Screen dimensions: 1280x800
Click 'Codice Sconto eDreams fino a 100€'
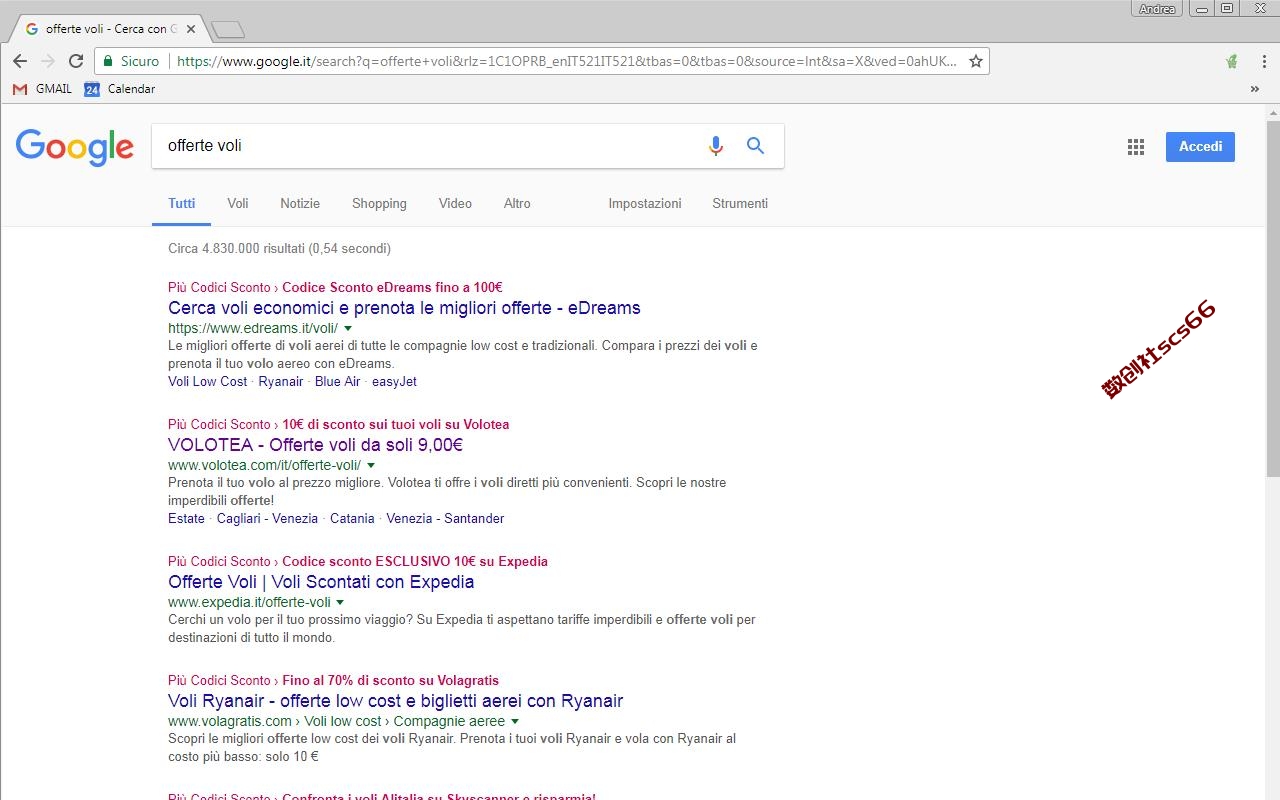coord(392,287)
